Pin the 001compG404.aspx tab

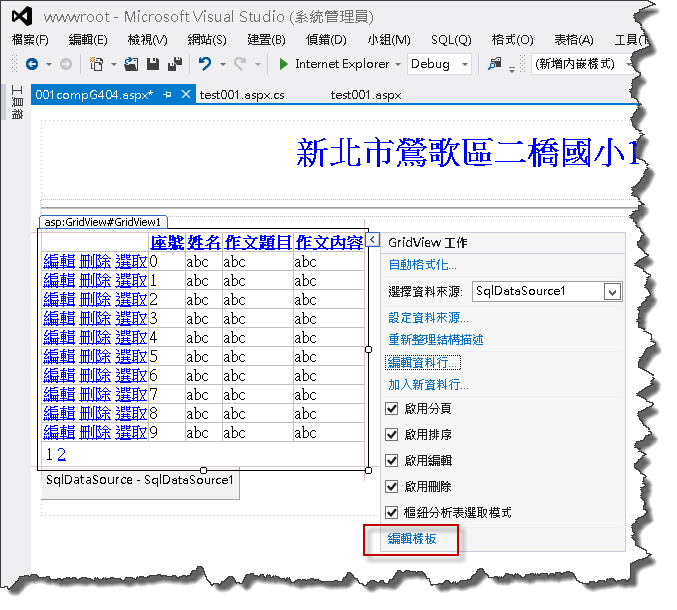tap(168, 95)
